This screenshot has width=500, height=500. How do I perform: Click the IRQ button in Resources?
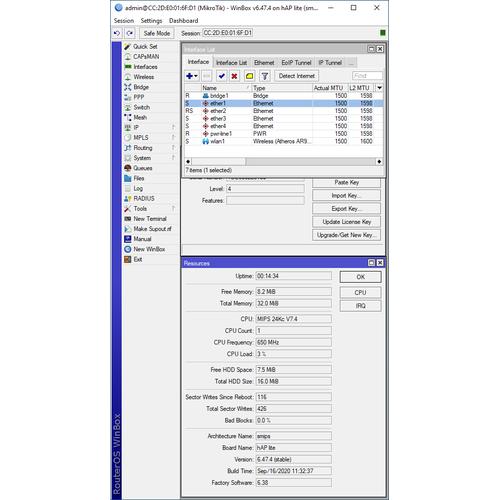pos(360,306)
